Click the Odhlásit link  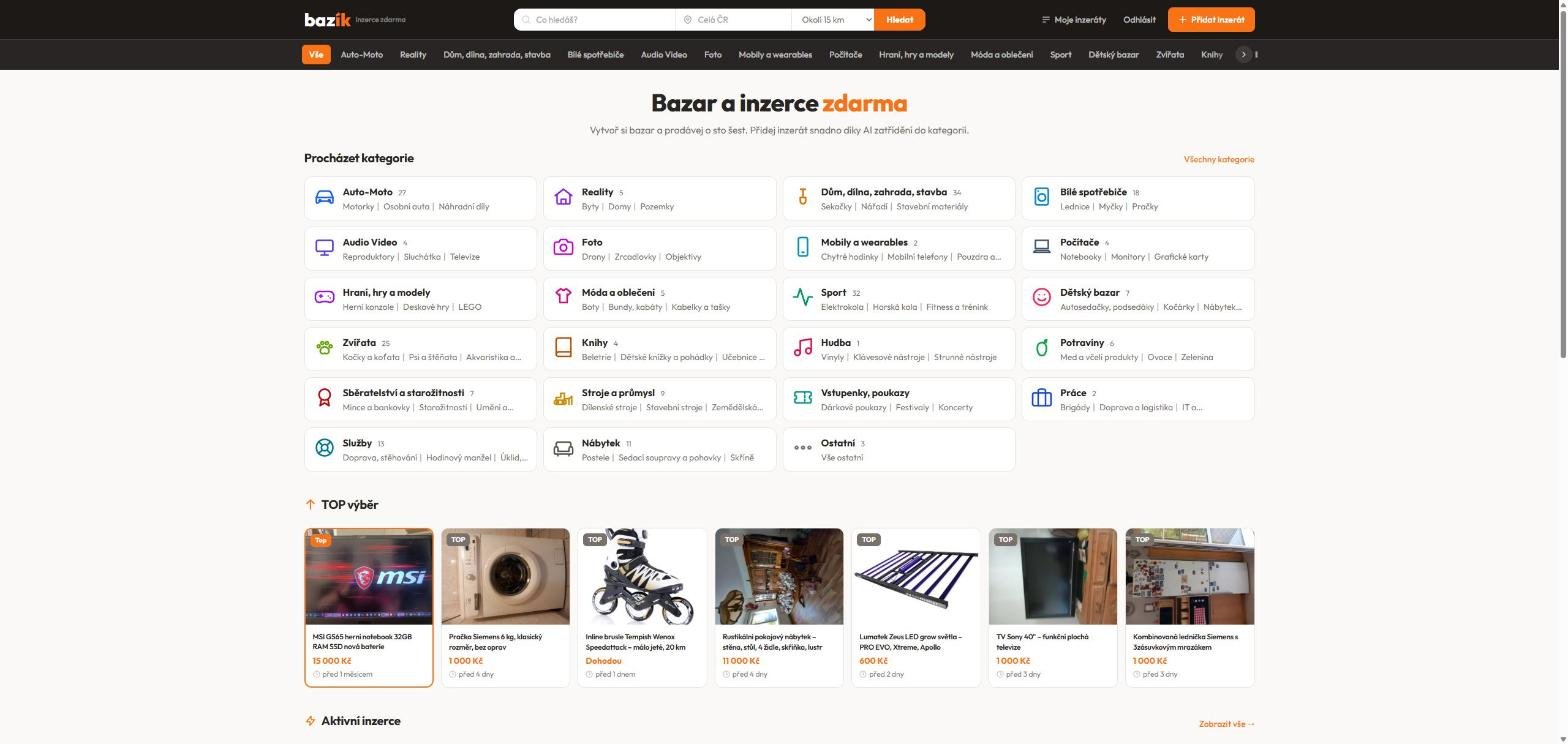(1139, 19)
